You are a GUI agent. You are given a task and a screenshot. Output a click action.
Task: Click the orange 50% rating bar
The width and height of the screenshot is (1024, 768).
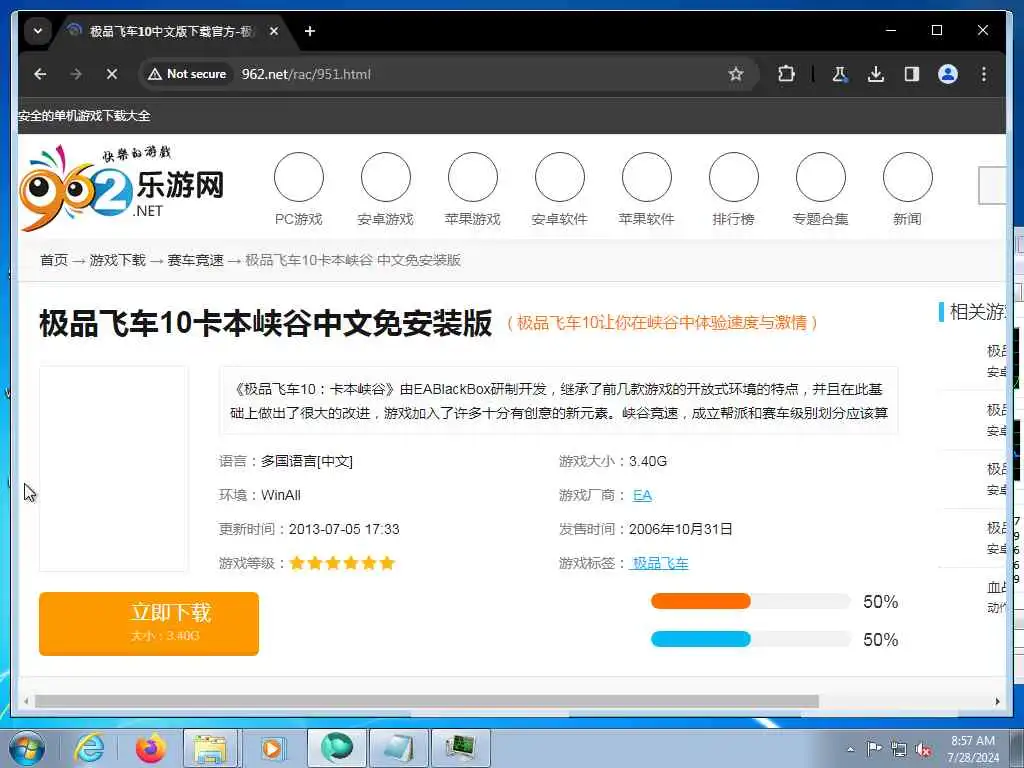tap(750, 601)
